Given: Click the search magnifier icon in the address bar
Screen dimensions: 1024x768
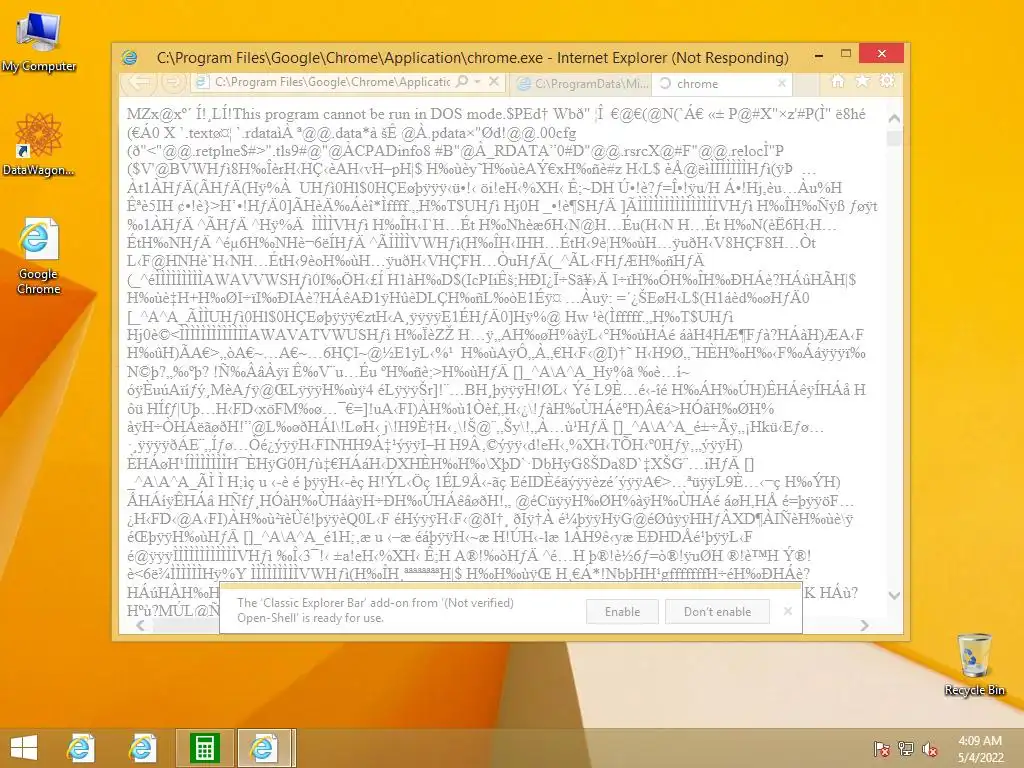Looking at the screenshot, I should pos(462,82).
